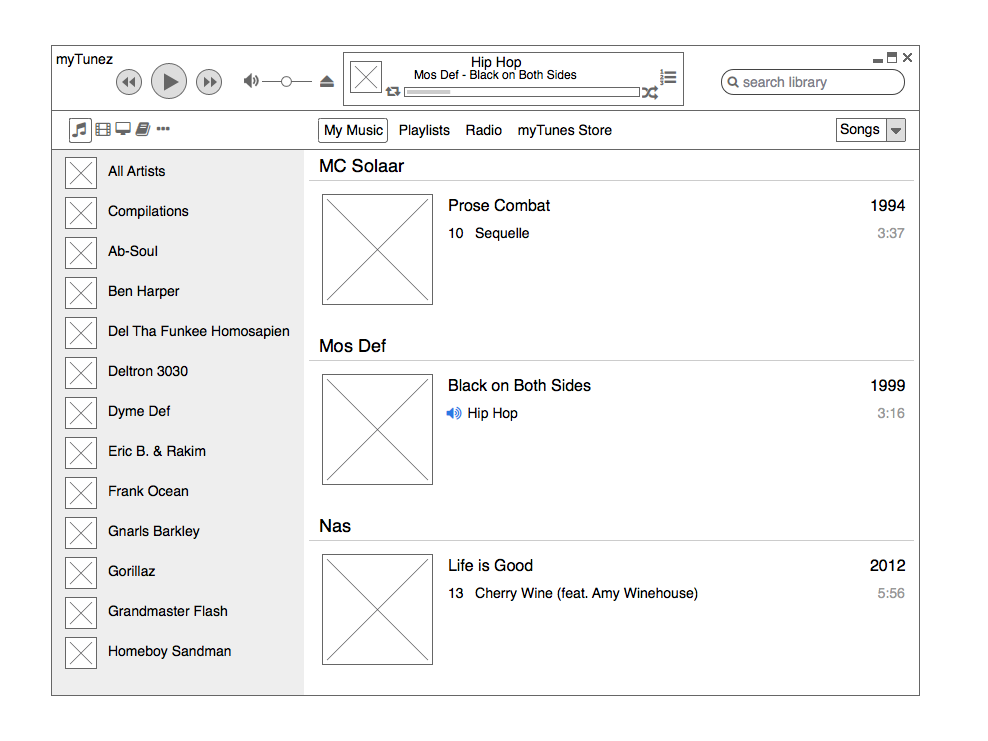Click the eject disc icon
988x741 pixels.
[x=326, y=81]
